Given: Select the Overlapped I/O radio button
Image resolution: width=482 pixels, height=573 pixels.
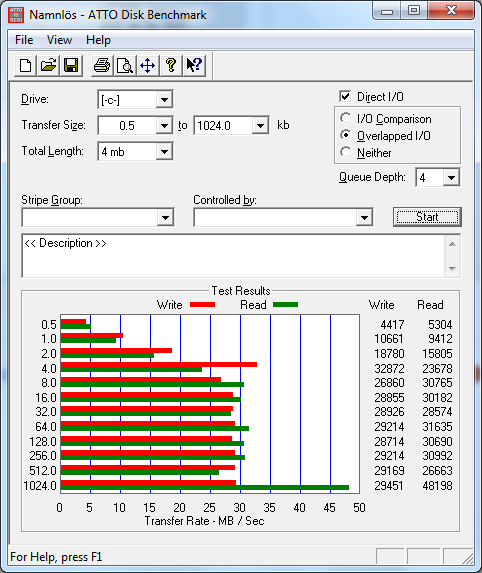Looking at the screenshot, I should coord(345,135).
